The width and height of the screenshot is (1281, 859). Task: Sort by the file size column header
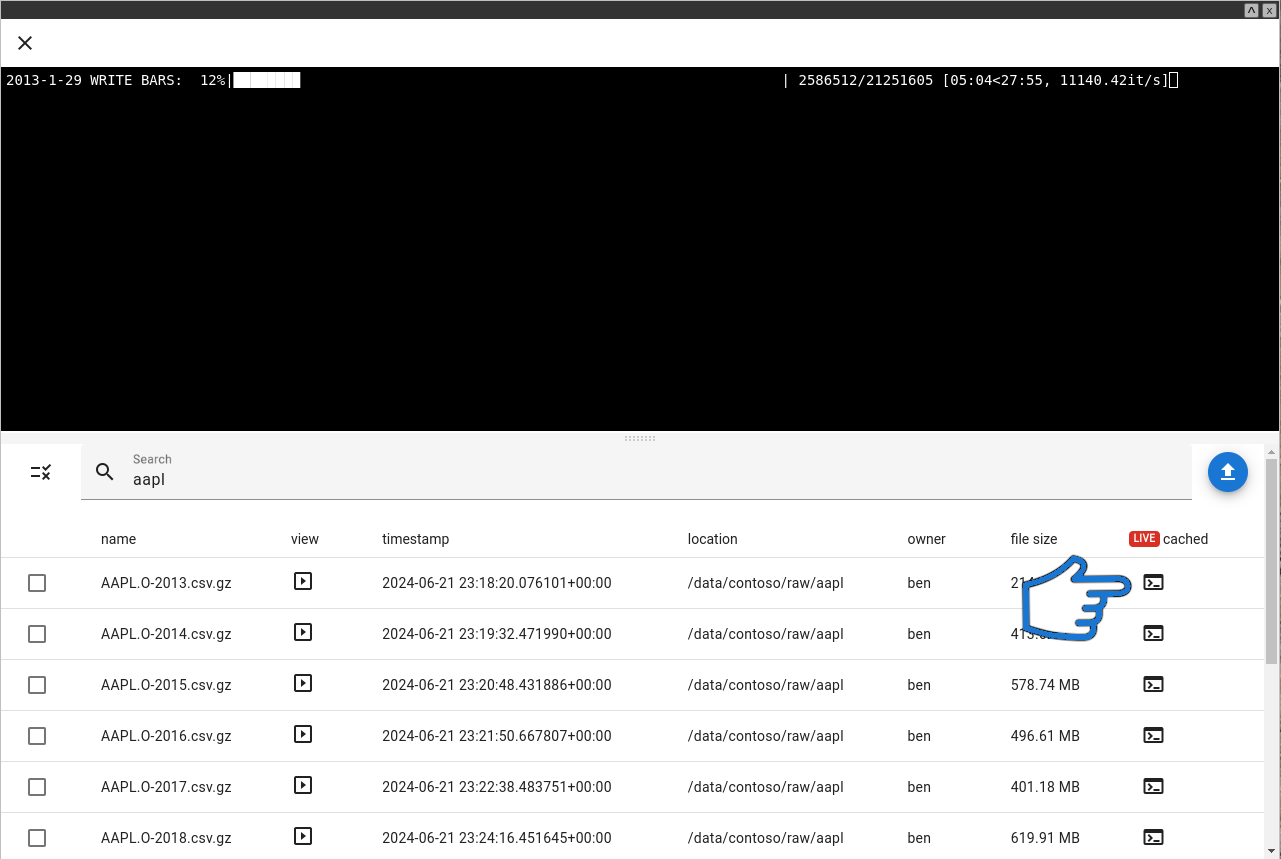click(x=1033, y=539)
